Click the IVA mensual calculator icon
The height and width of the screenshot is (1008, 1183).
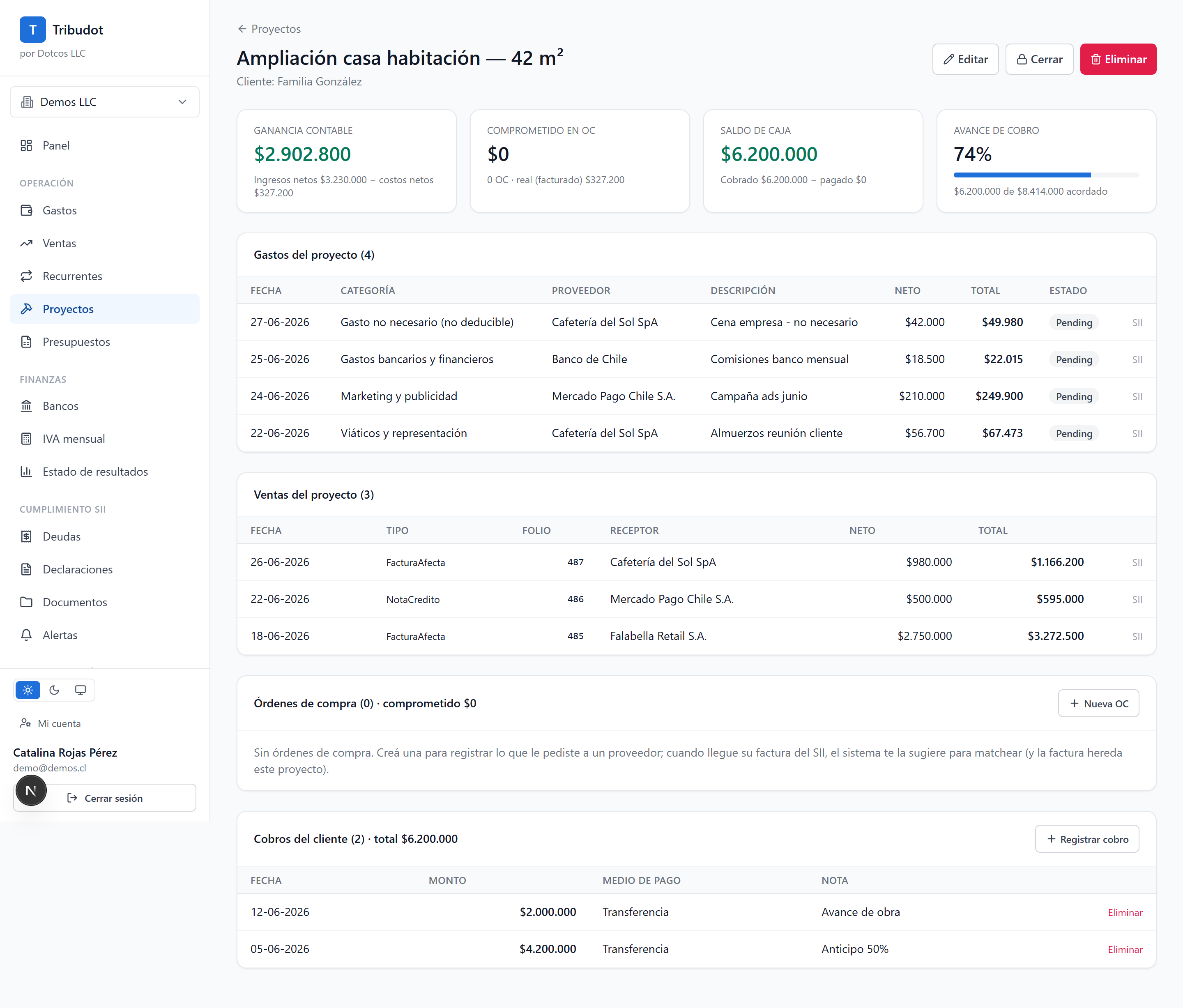coord(26,439)
